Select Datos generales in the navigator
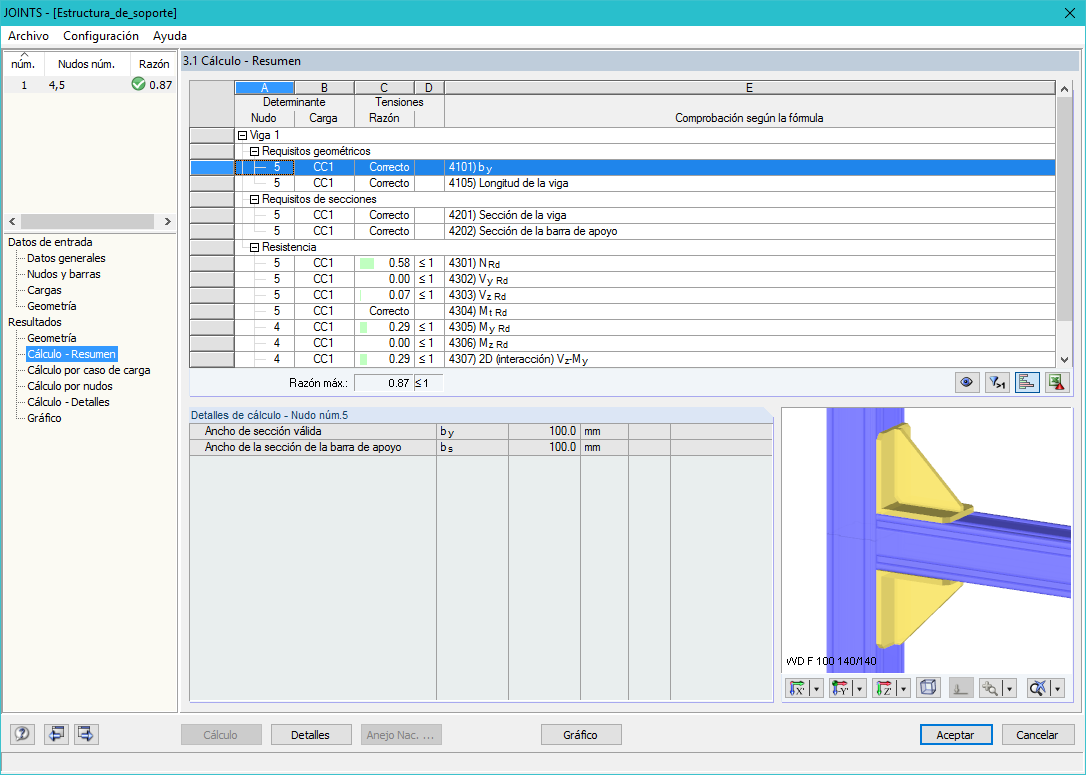This screenshot has width=1086, height=775. coord(66,258)
